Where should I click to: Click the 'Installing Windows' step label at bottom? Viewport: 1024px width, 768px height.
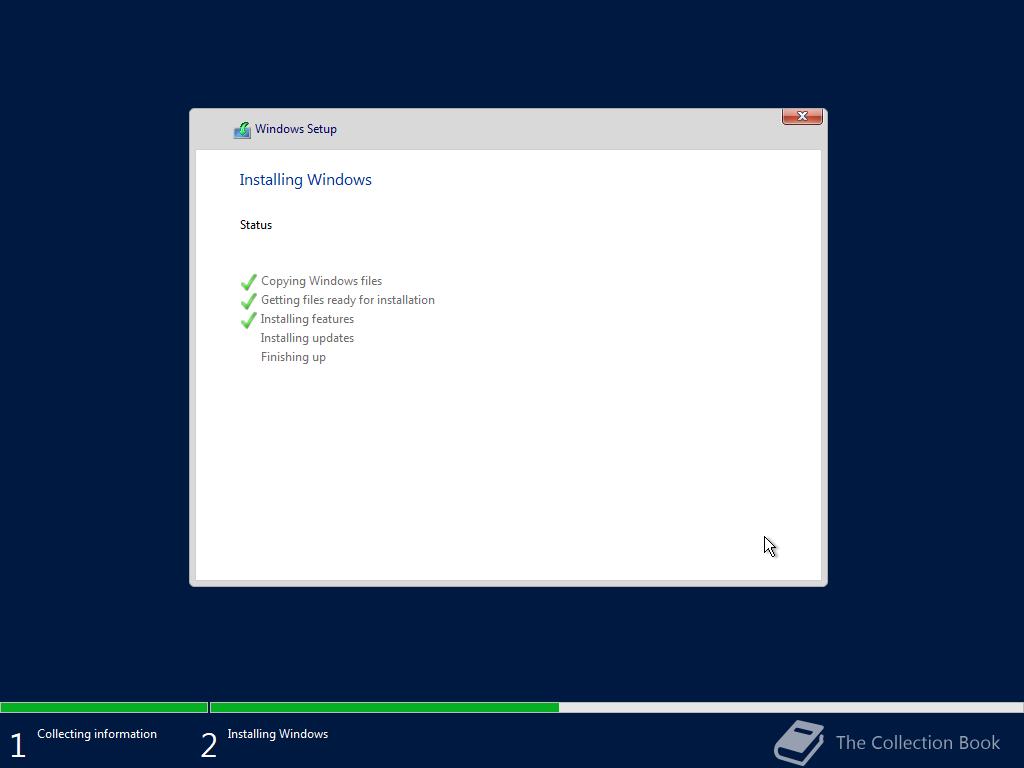click(x=278, y=733)
